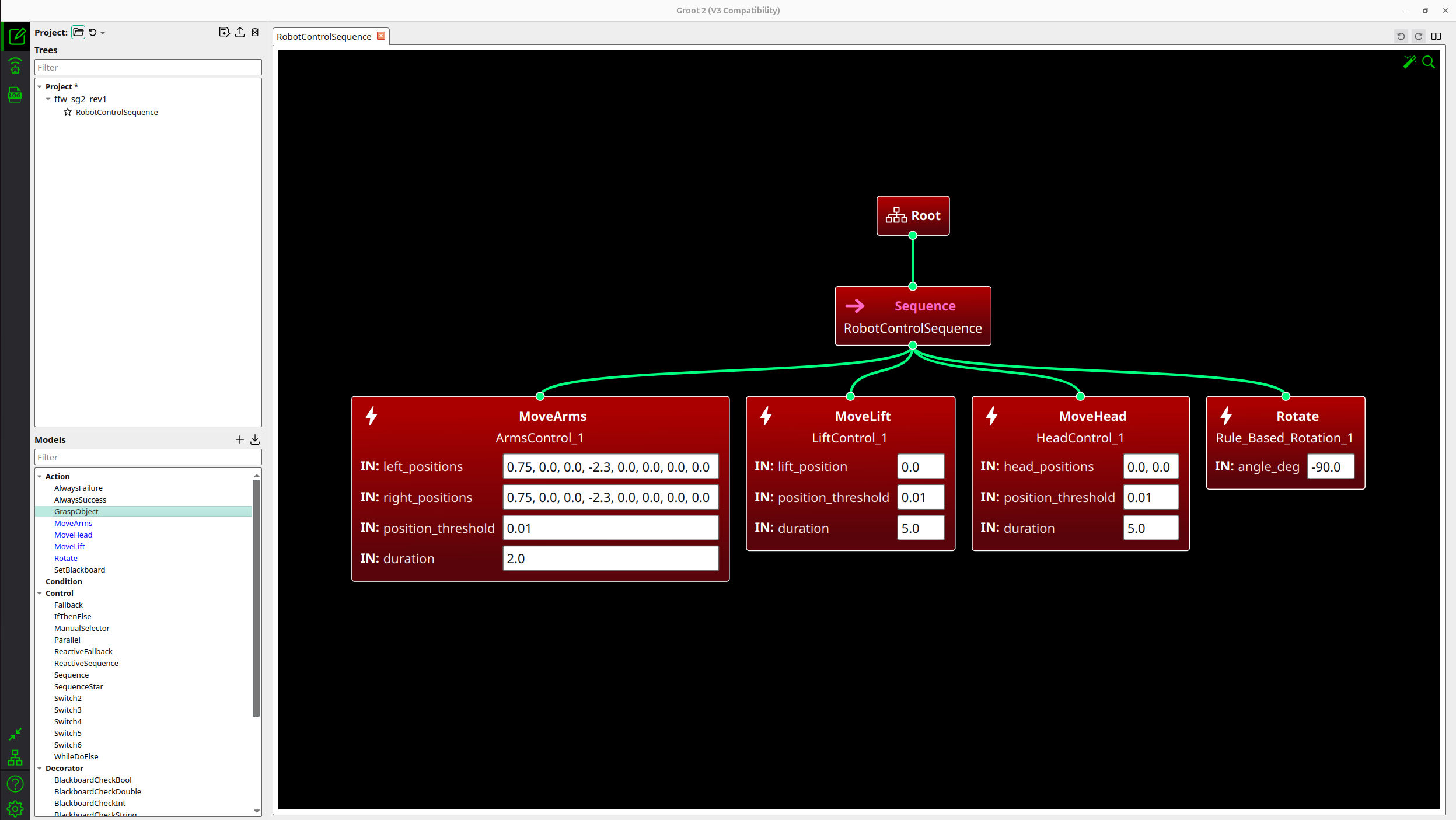Undo the last change in the canvas
The height and width of the screenshot is (820, 1456).
pyautogui.click(x=1401, y=36)
